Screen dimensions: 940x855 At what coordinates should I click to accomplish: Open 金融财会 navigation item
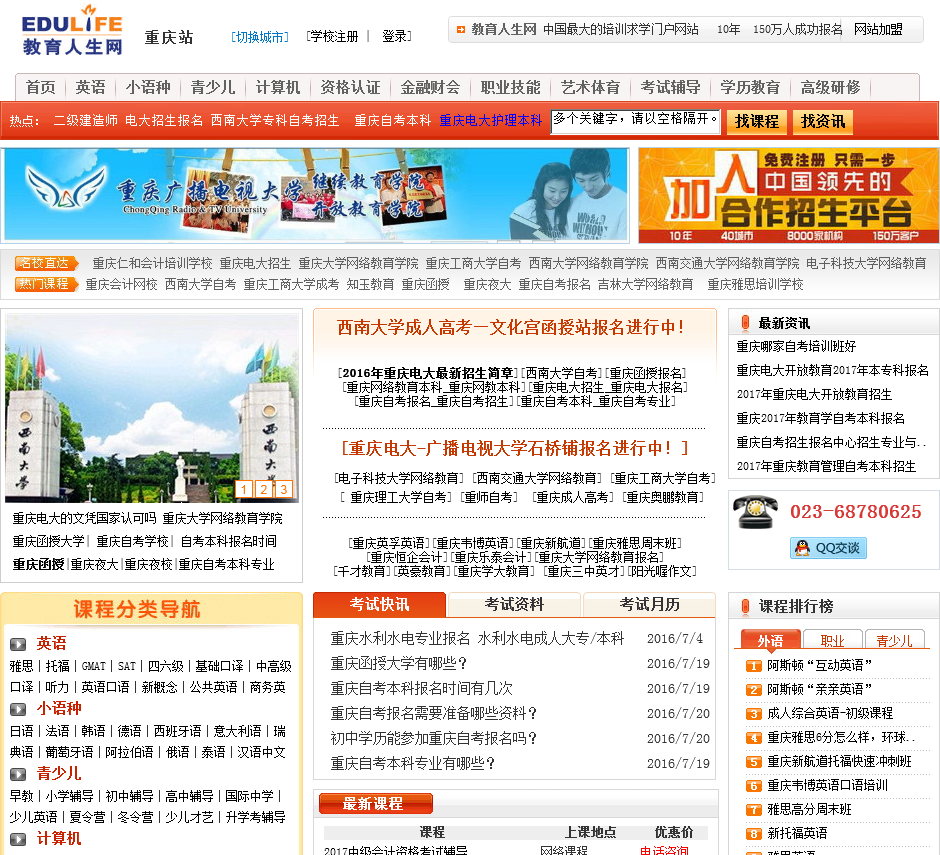430,88
